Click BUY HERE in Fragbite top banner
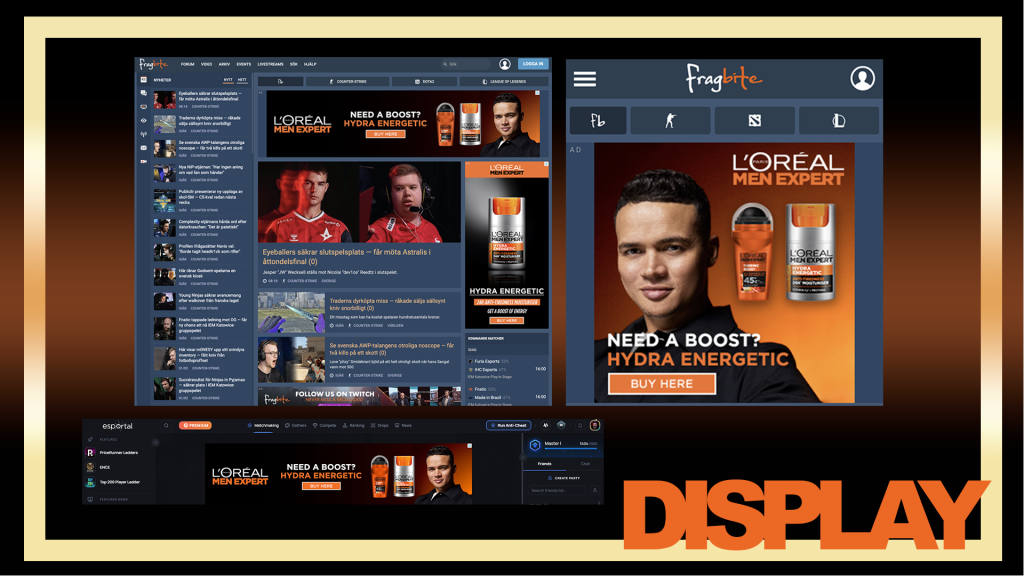 pos(385,134)
